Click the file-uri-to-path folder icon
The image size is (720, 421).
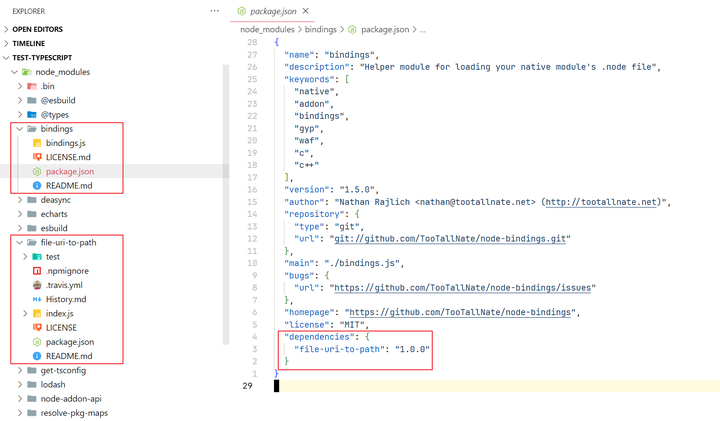point(32,242)
